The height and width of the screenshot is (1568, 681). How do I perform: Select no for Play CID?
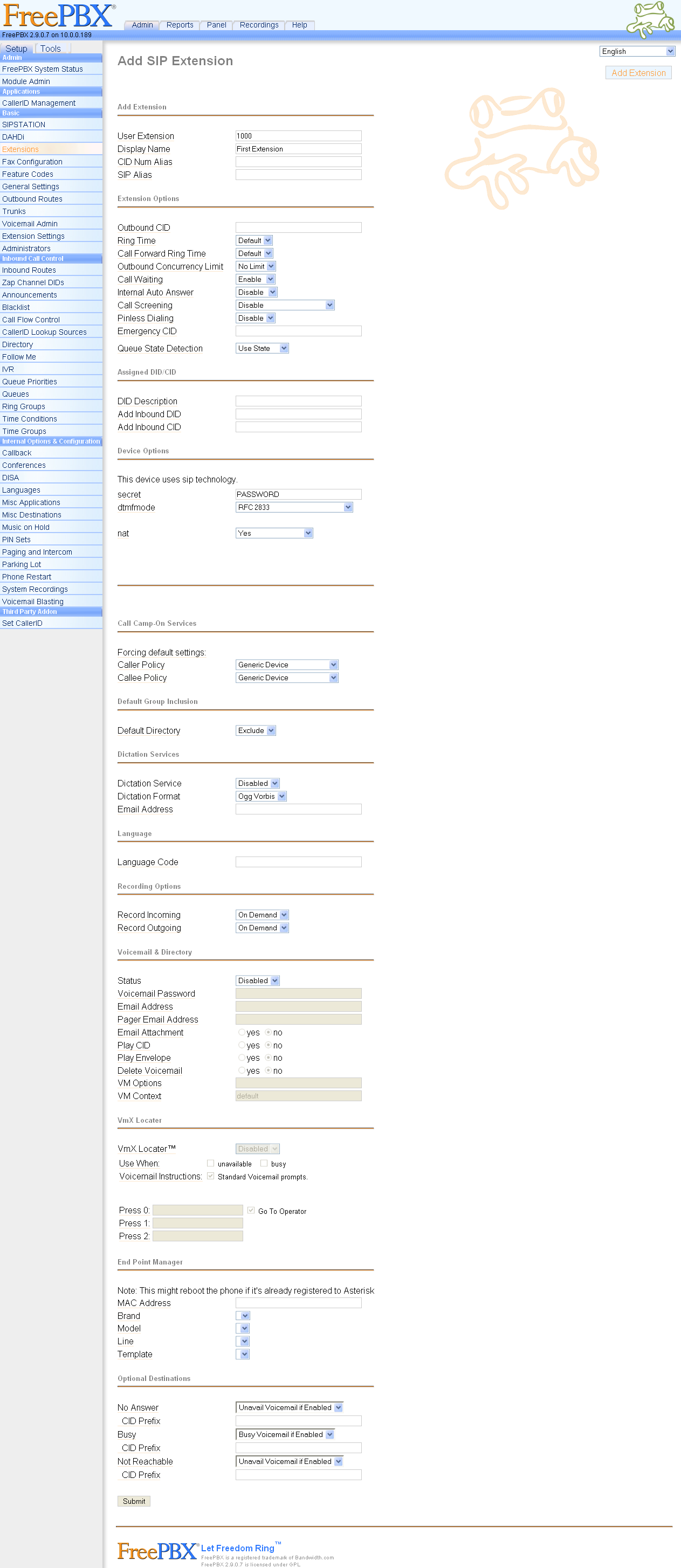point(269,1045)
